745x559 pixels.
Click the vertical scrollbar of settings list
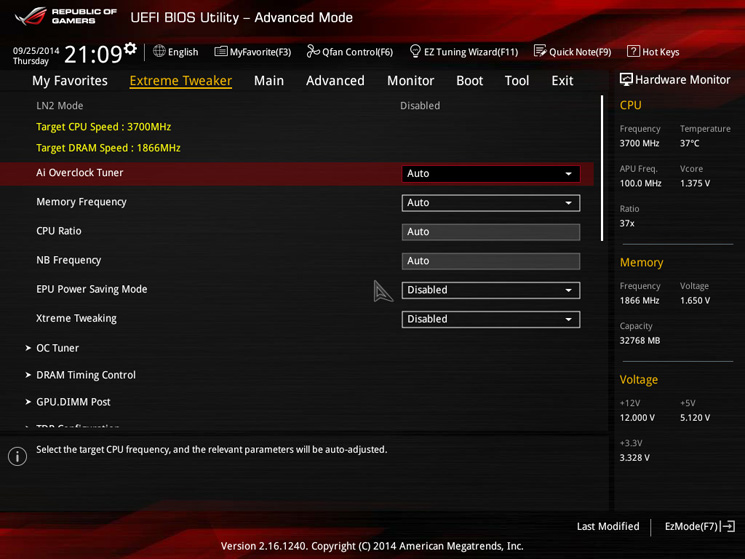point(602,168)
